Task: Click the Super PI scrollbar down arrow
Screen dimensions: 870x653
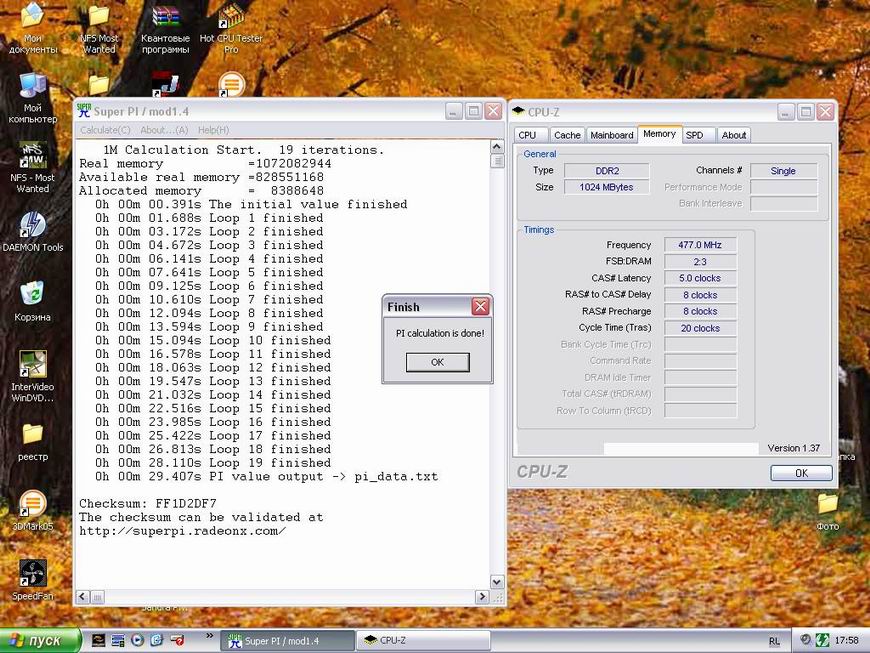Action: tap(498, 582)
